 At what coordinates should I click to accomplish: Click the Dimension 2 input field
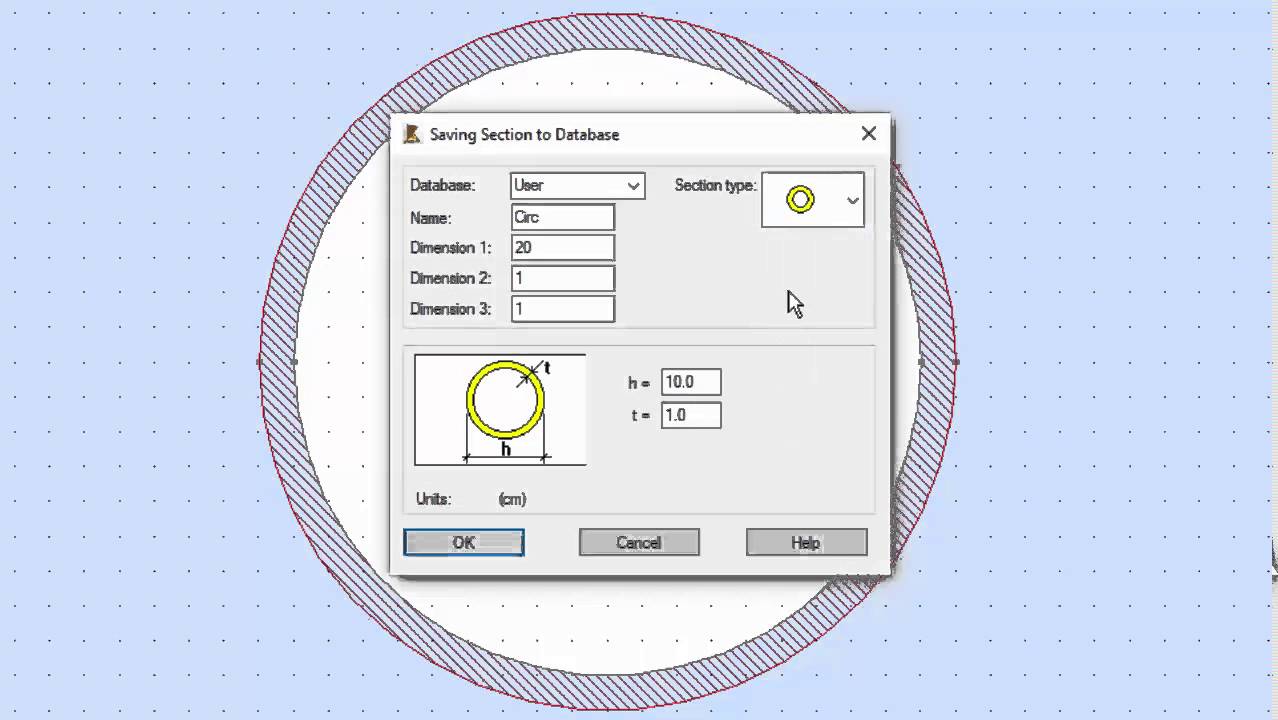point(563,278)
